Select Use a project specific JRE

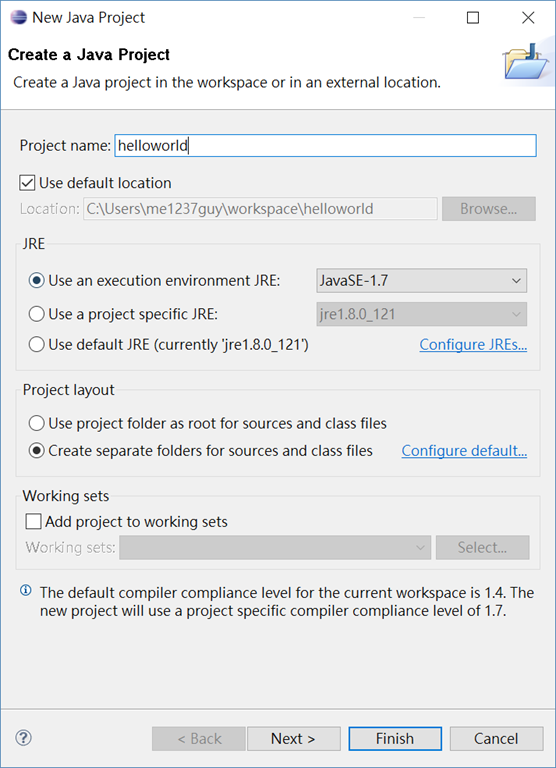coord(37,314)
